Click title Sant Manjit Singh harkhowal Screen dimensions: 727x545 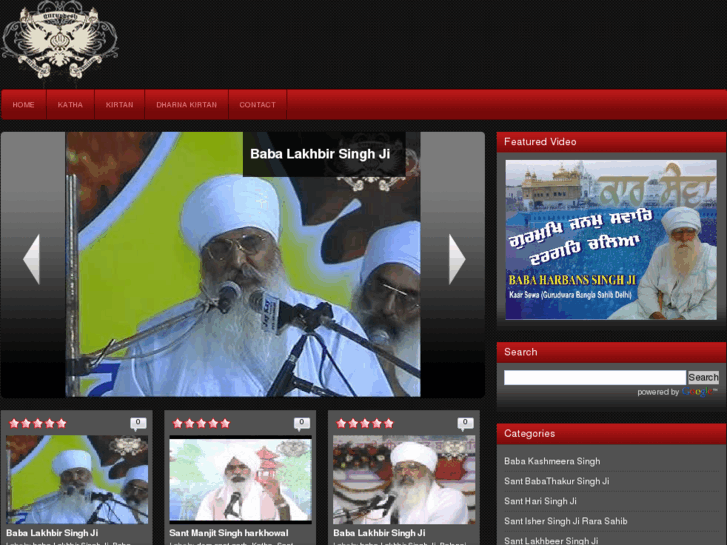pos(229,533)
